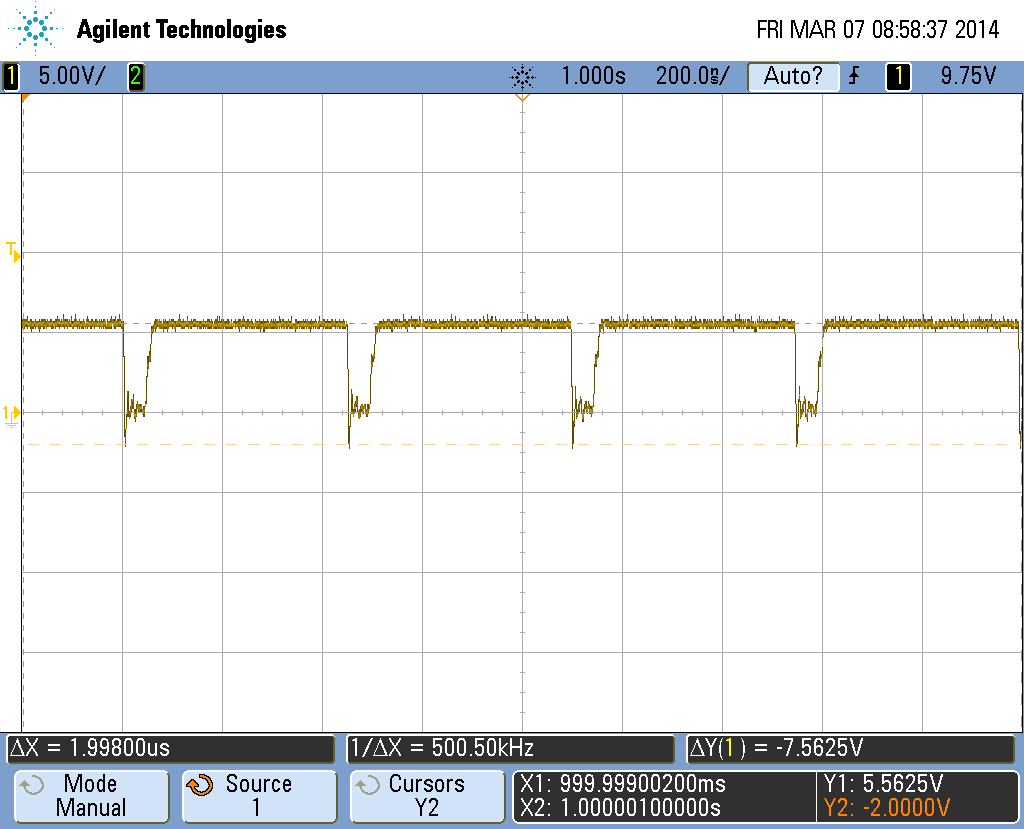
Task: Click the trigger level T marker
Action: point(13,252)
